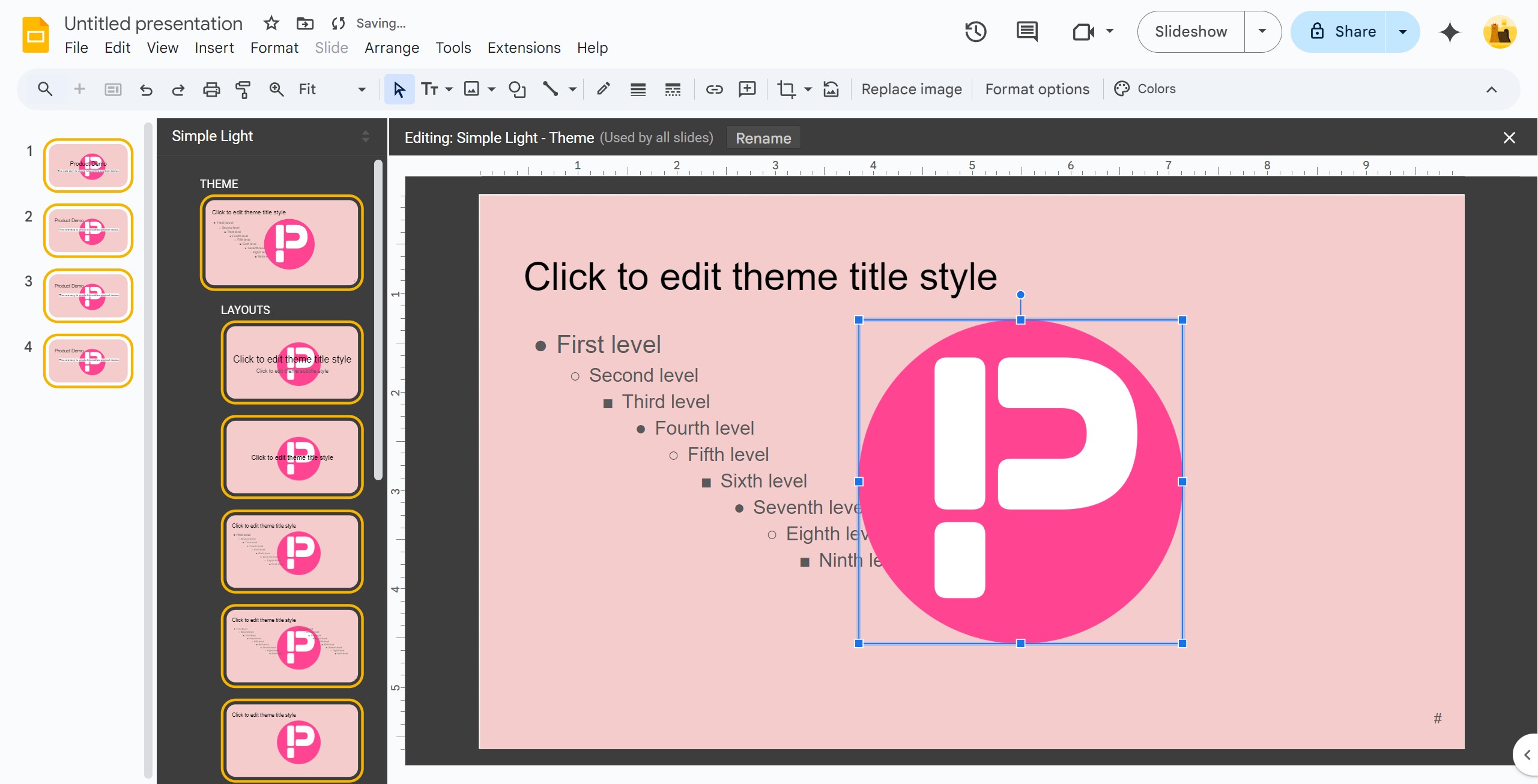
Task: Select the text box tool
Action: coord(429,89)
